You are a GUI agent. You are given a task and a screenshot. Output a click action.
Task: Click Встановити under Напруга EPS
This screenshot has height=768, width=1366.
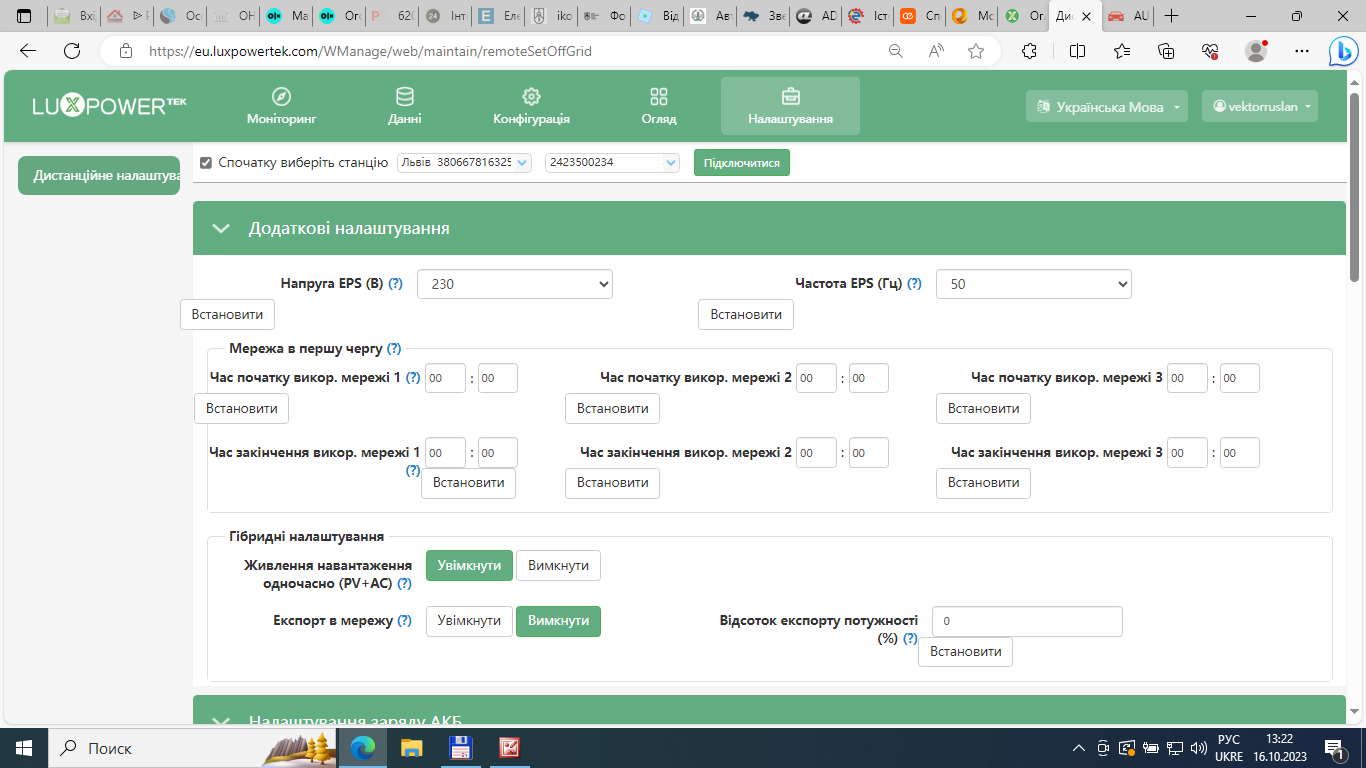click(x=227, y=314)
